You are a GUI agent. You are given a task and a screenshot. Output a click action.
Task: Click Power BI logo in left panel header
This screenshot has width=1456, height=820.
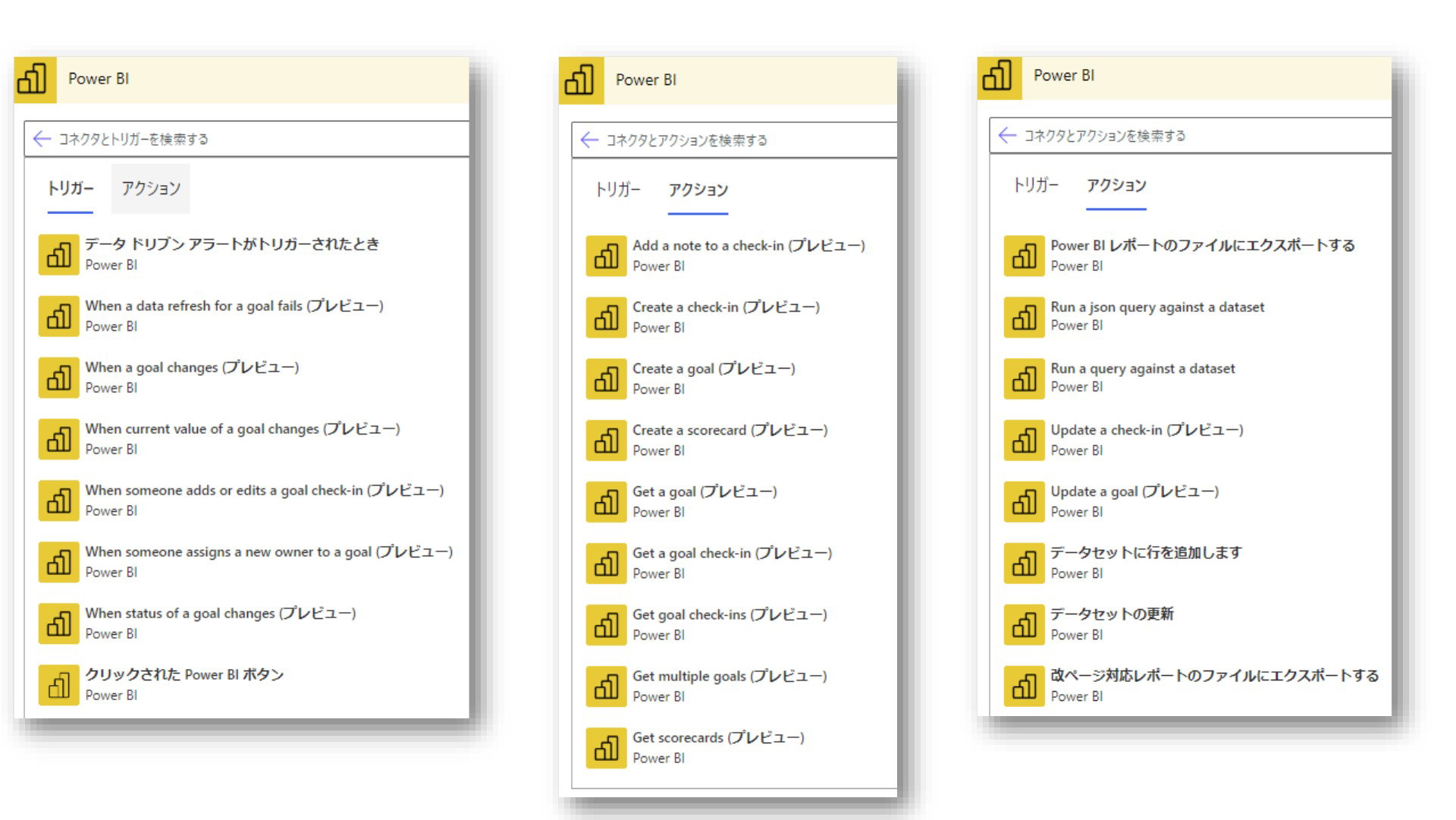pos(35,79)
